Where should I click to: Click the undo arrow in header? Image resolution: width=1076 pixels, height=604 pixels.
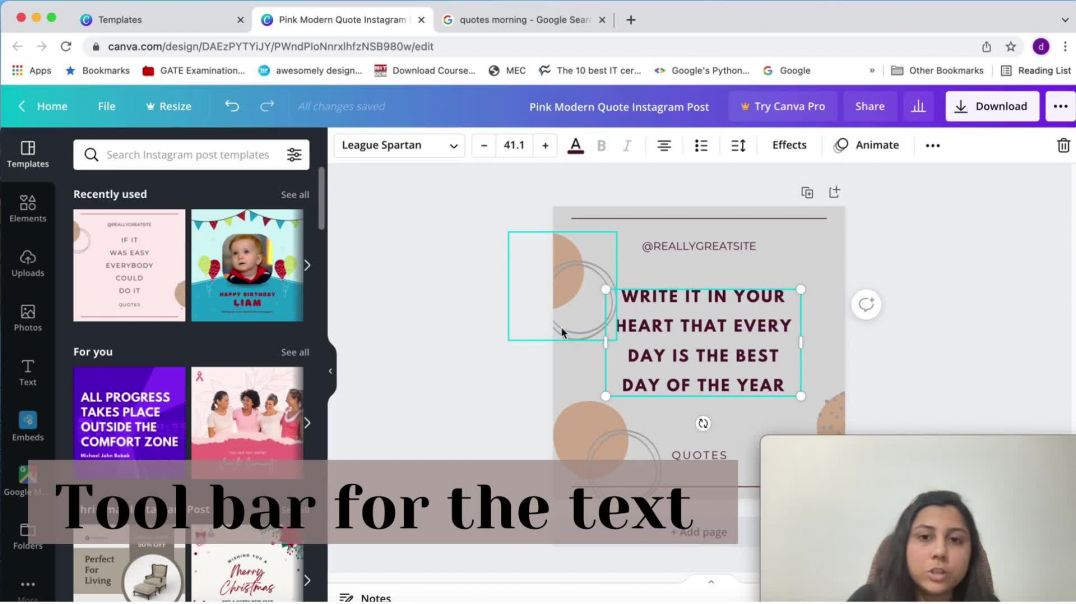point(232,106)
